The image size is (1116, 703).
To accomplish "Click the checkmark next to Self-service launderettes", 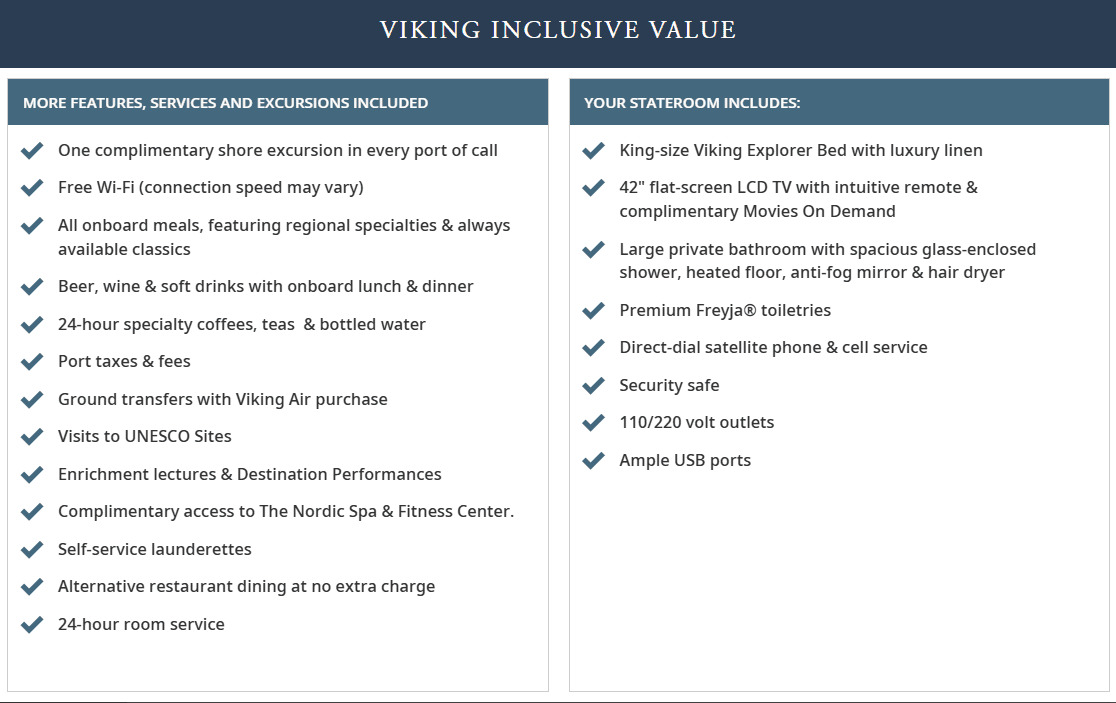I will coord(32,549).
